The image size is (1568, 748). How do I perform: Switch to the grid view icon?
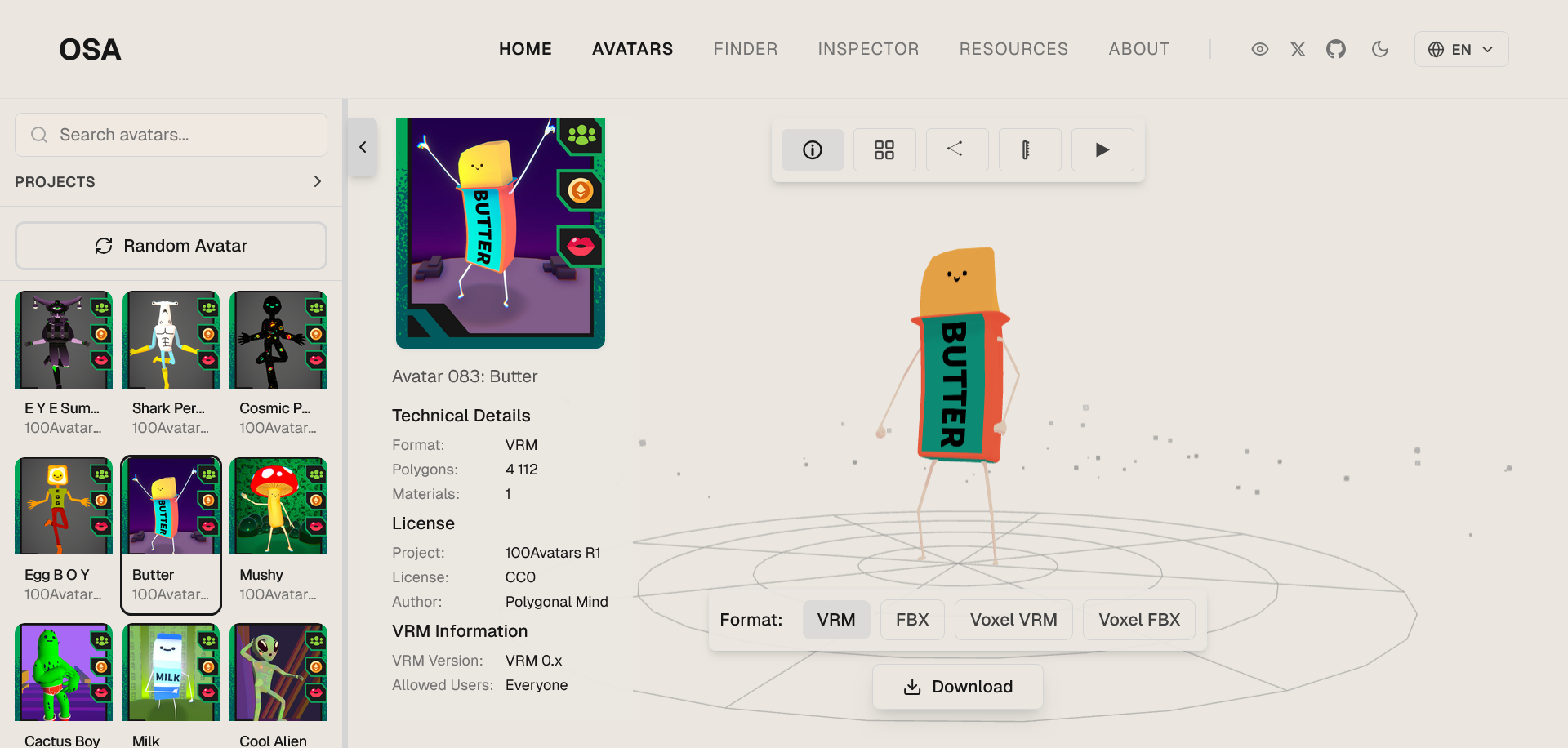coord(884,149)
